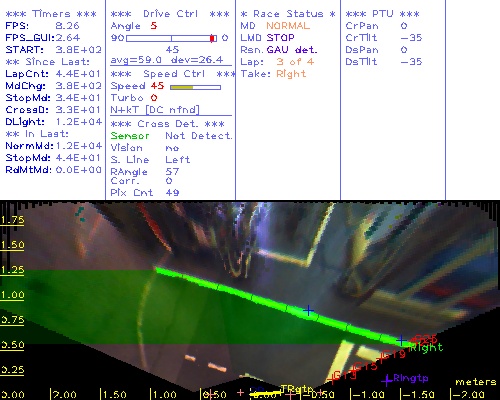Click the yellow TRgtp marker
The width and height of the screenshot is (500, 400).
pyautogui.click(x=296, y=389)
